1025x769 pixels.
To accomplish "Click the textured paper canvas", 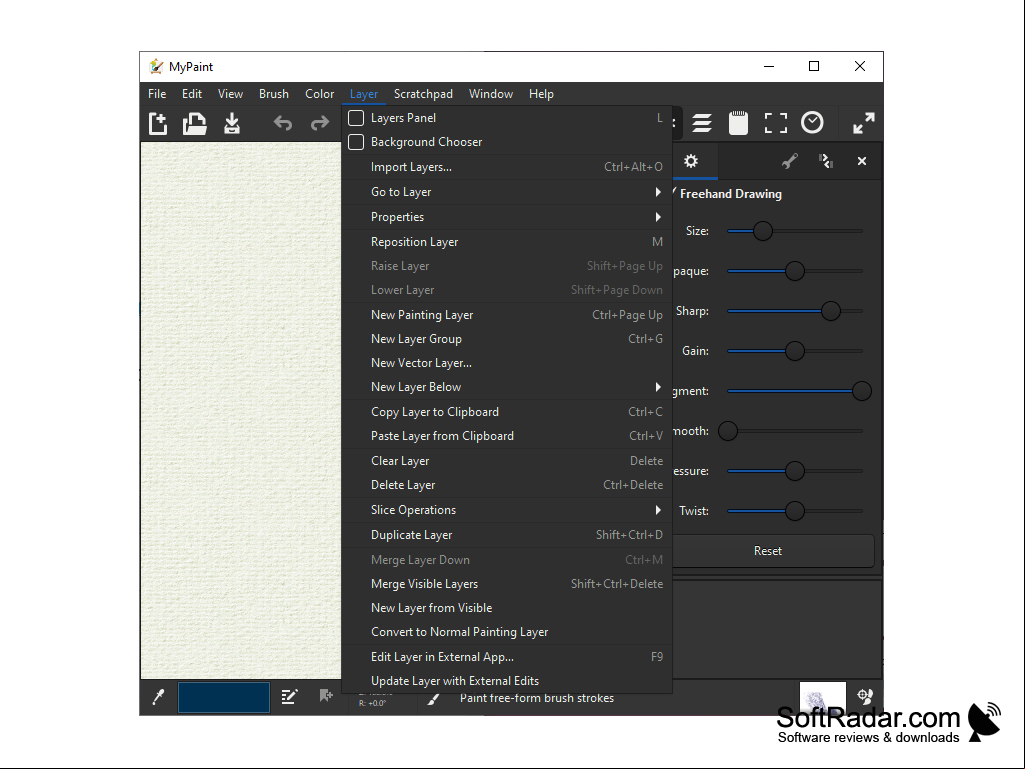I will coord(241,411).
